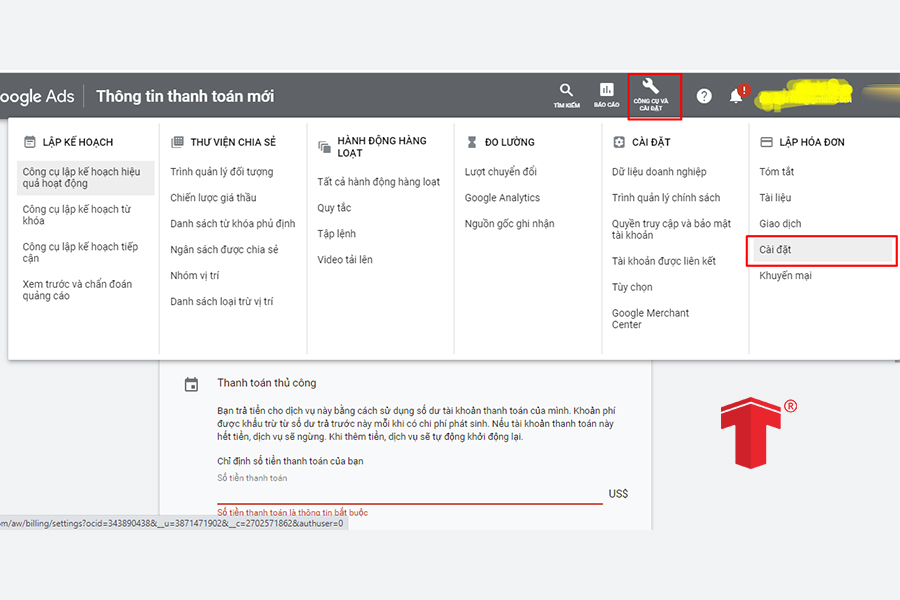
Task: Open Giao dịch transactions
Action: tap(780, 223)
